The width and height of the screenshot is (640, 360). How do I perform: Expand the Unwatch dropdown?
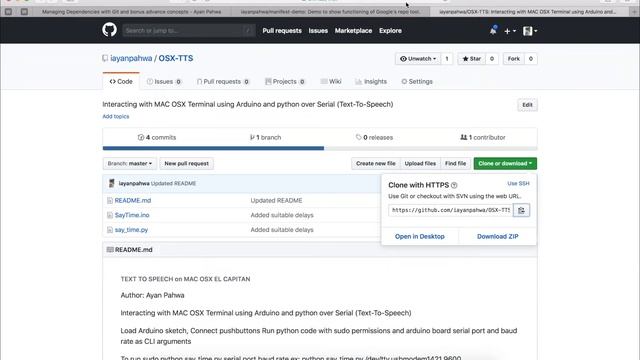pyautogui.click(x=418, y=59)
